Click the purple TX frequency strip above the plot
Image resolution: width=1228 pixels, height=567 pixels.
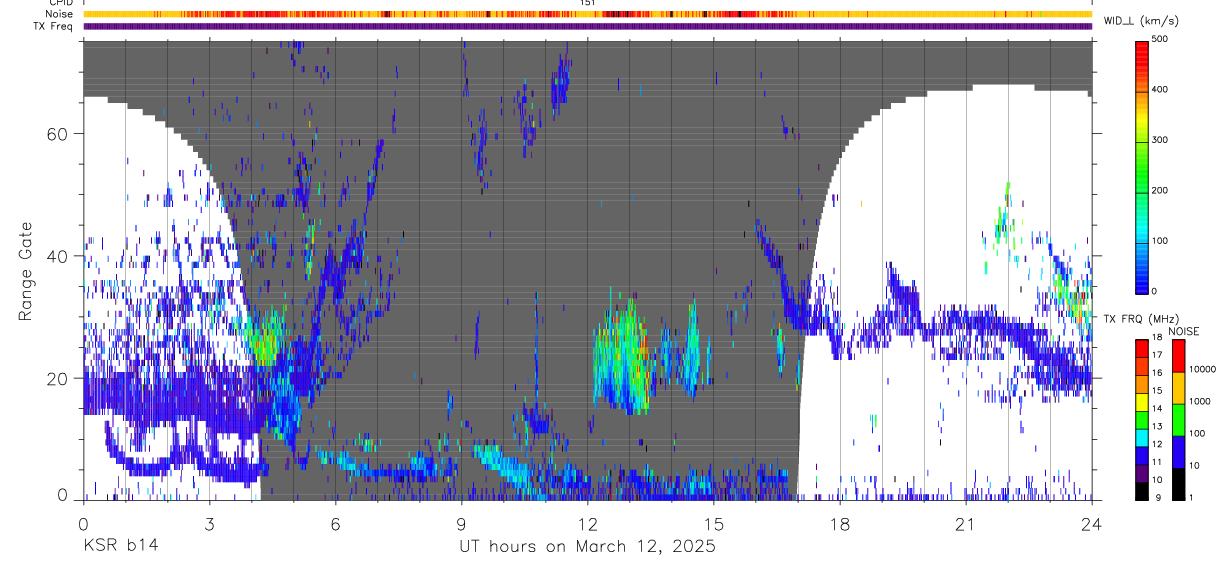tap(587, 26)
